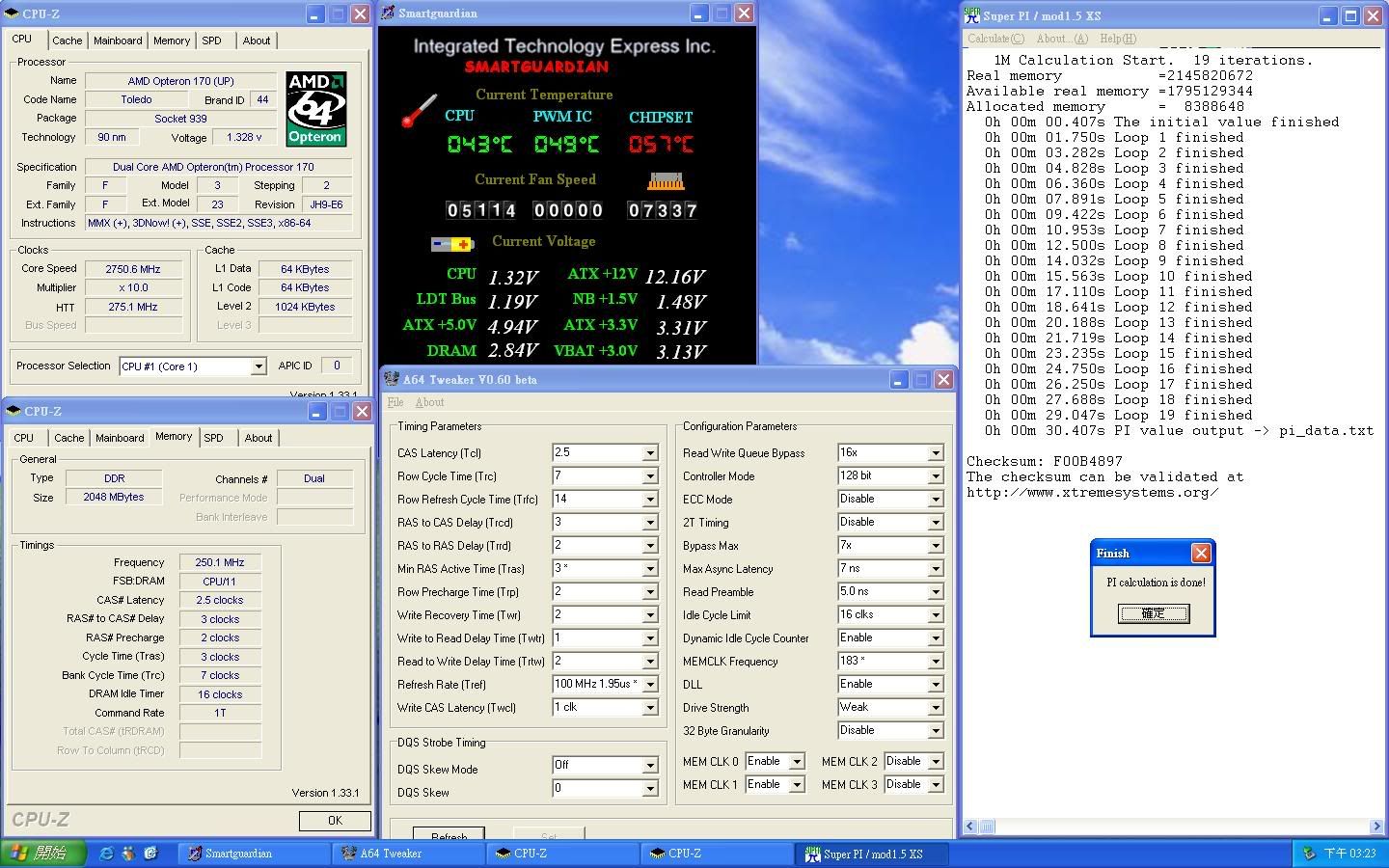The image size is (1389, 868).
Task: Click the A64 Tweaker title bar icon
Action: click(392, 379)
